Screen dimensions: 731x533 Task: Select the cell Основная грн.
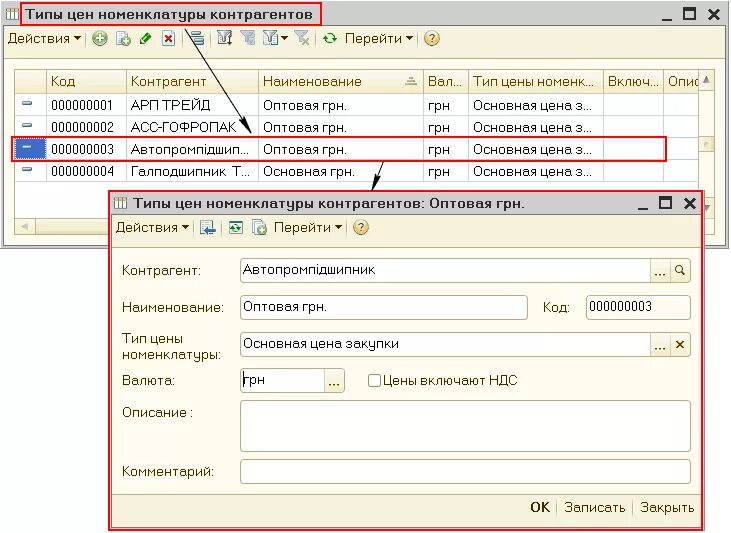[340, 171]
